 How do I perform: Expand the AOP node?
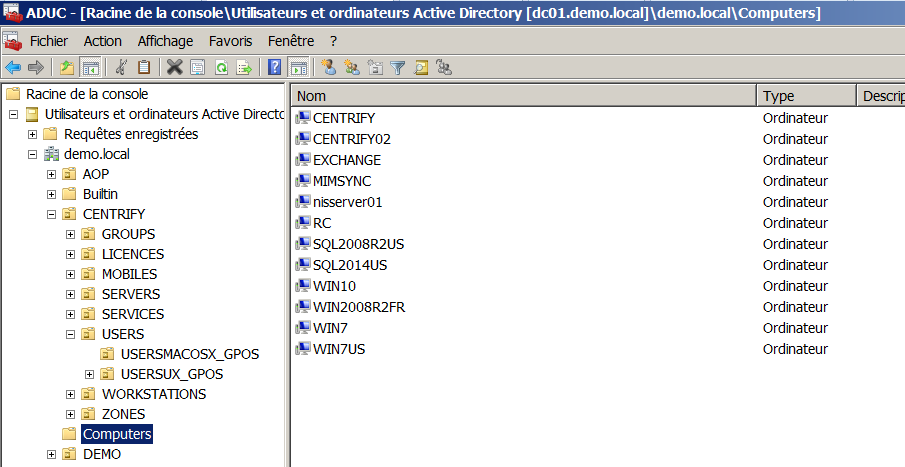point(51,174)
